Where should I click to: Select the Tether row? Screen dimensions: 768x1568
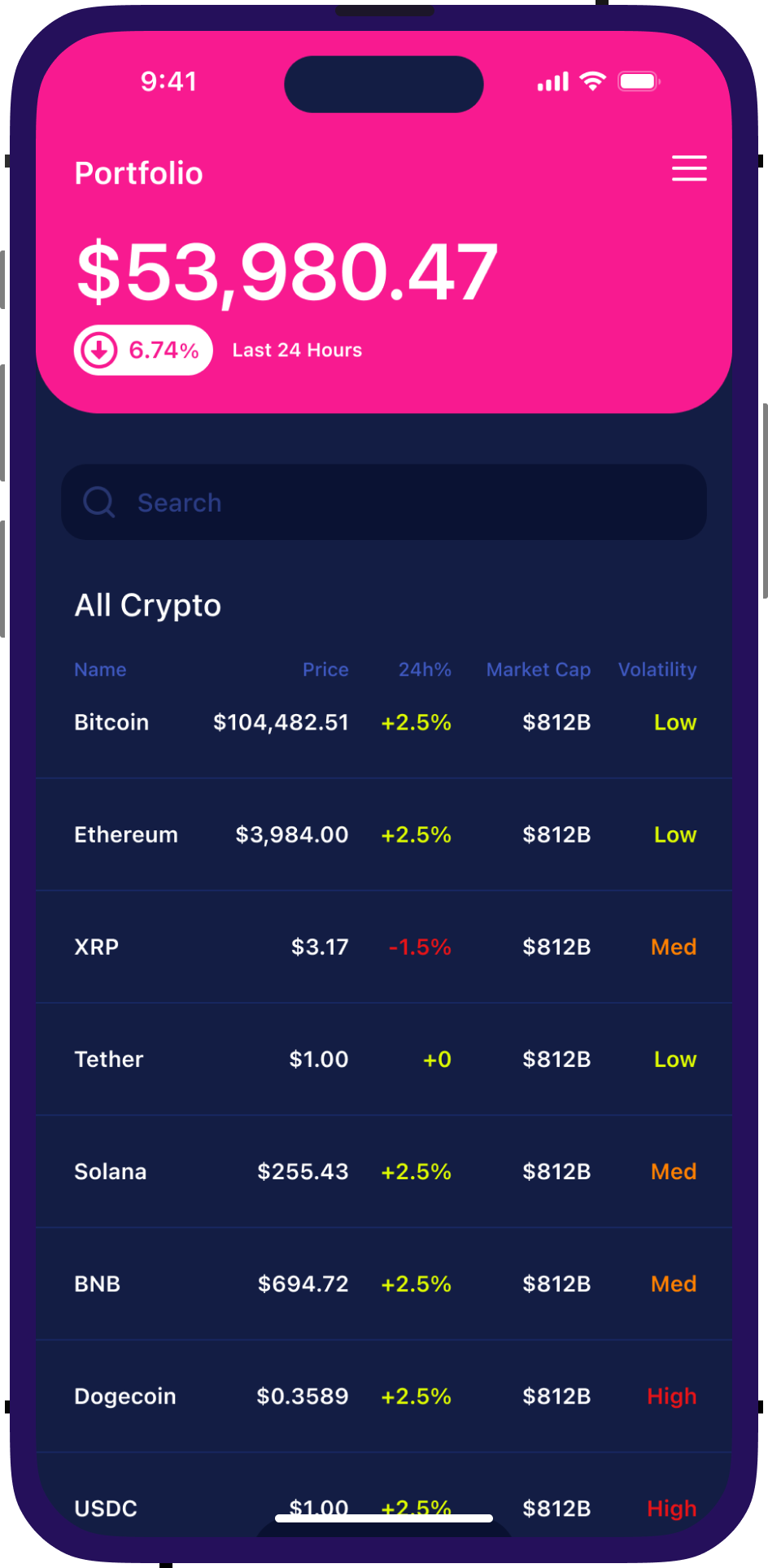click(x=109, y=1059)
